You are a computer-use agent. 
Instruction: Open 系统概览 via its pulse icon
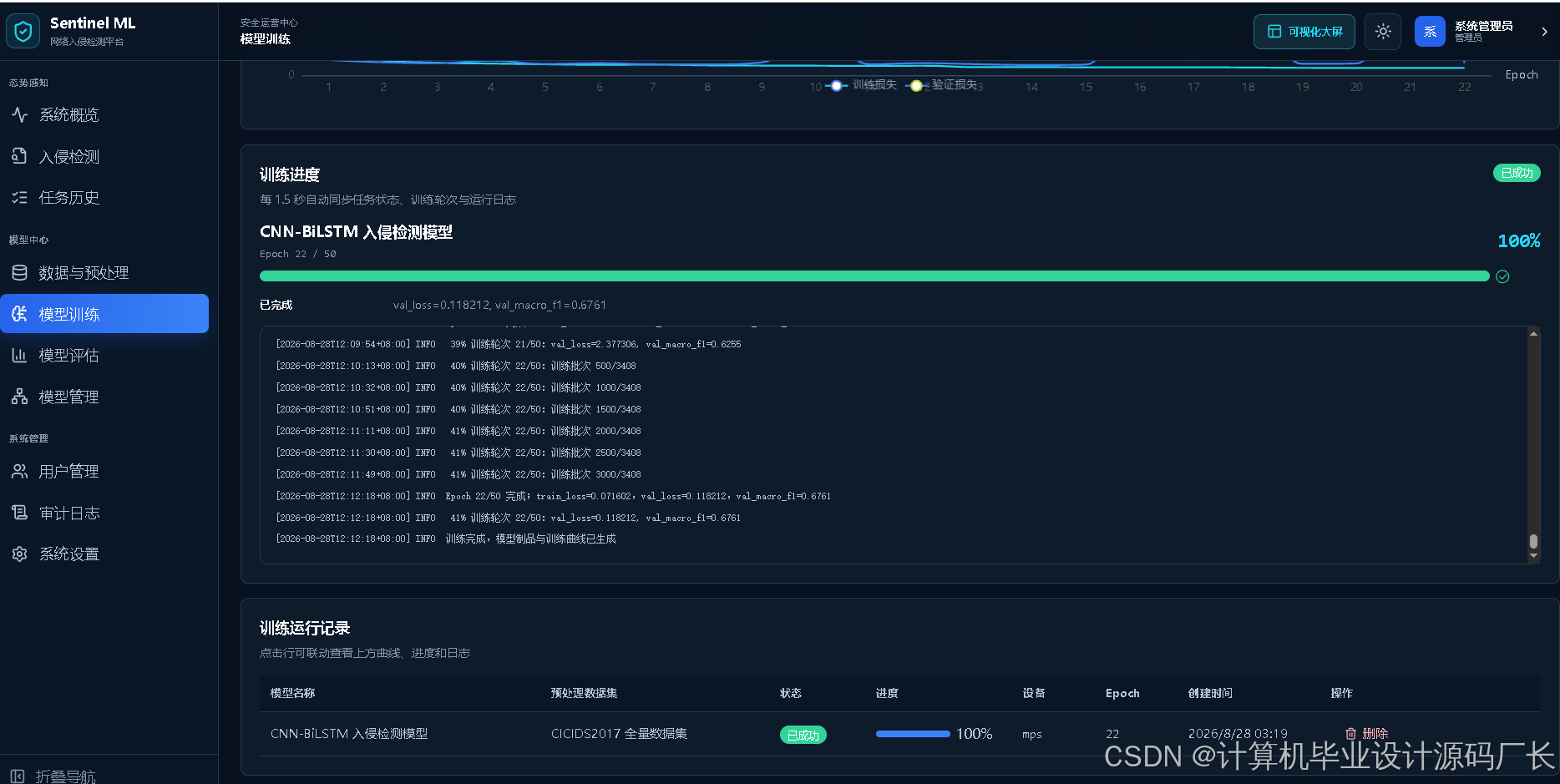coord(20,114)
